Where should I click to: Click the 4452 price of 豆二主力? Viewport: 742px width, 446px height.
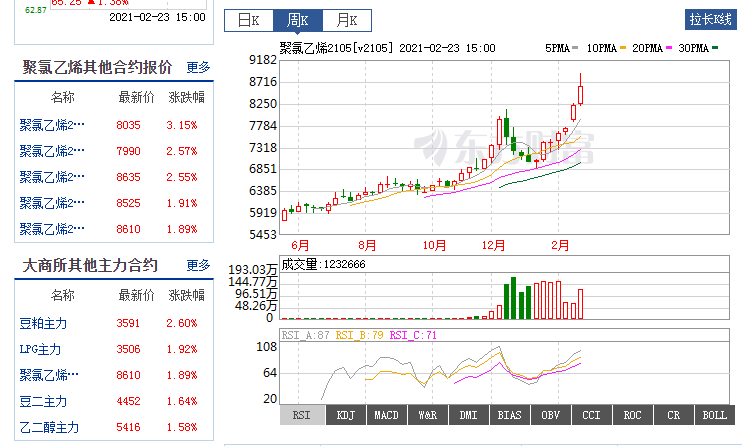click(128, 401)
